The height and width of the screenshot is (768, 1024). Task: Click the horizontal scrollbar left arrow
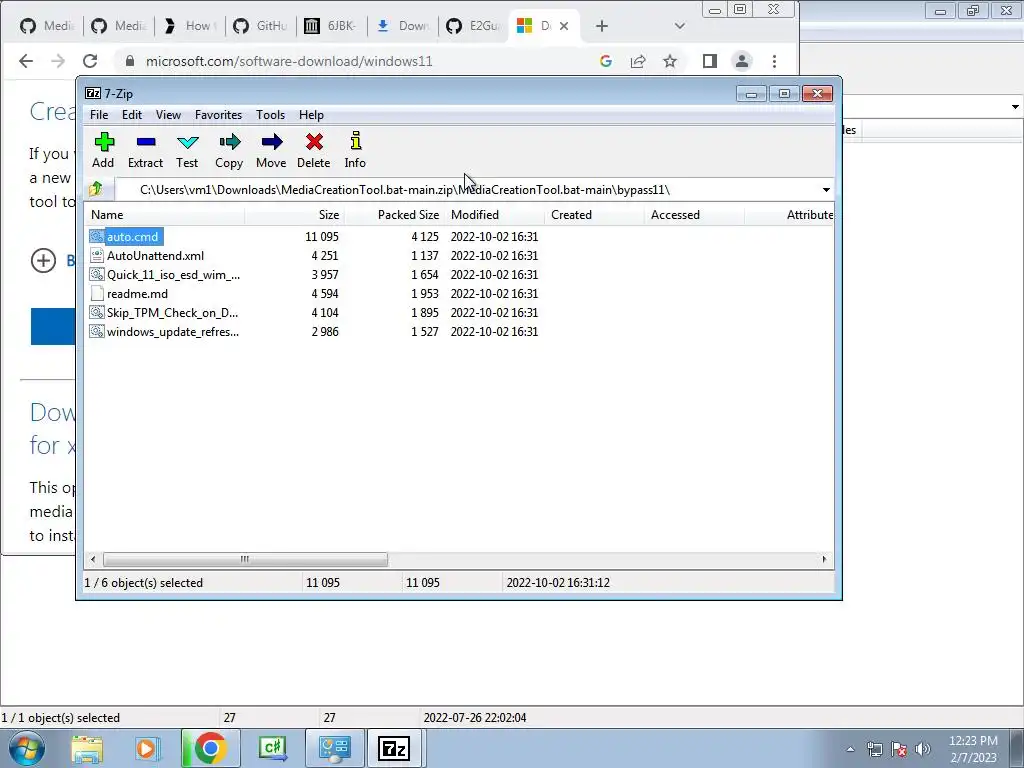coord(93,559)
